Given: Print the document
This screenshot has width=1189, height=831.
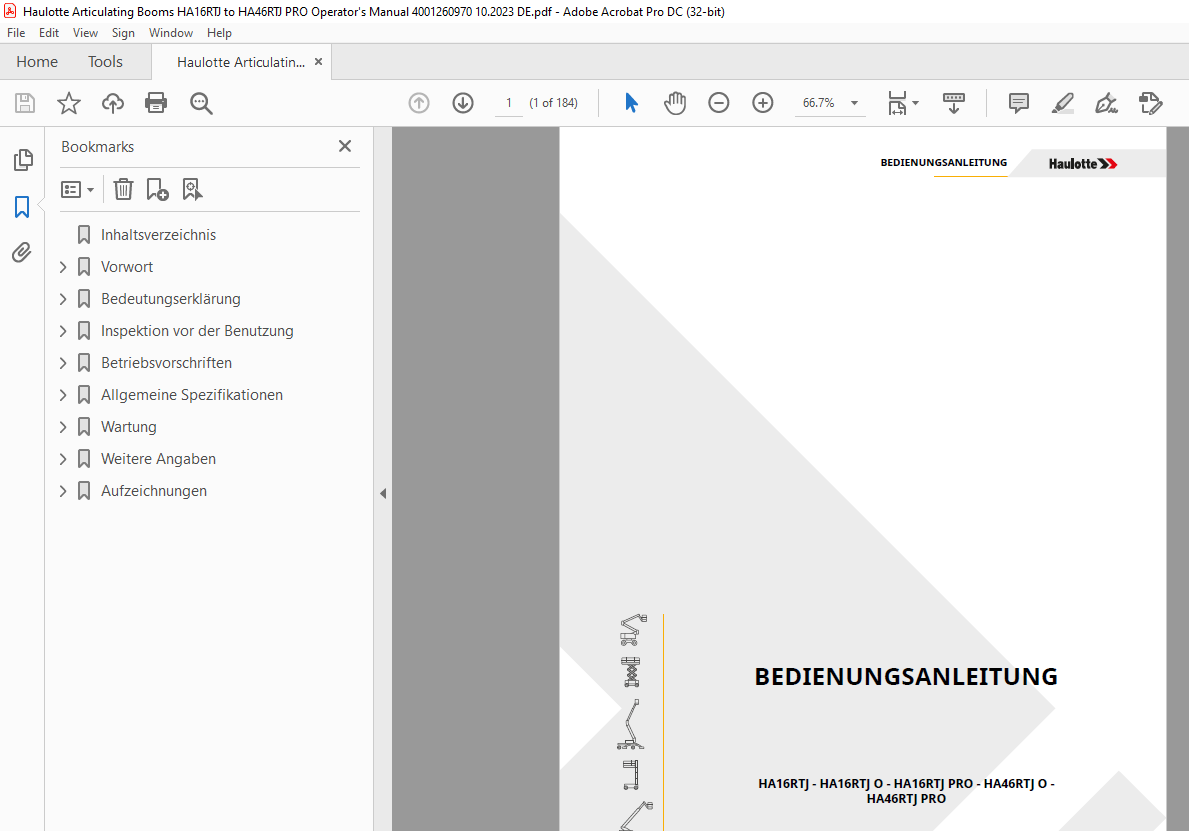Looking at the screenshot, I should click(x=156, y=103).
